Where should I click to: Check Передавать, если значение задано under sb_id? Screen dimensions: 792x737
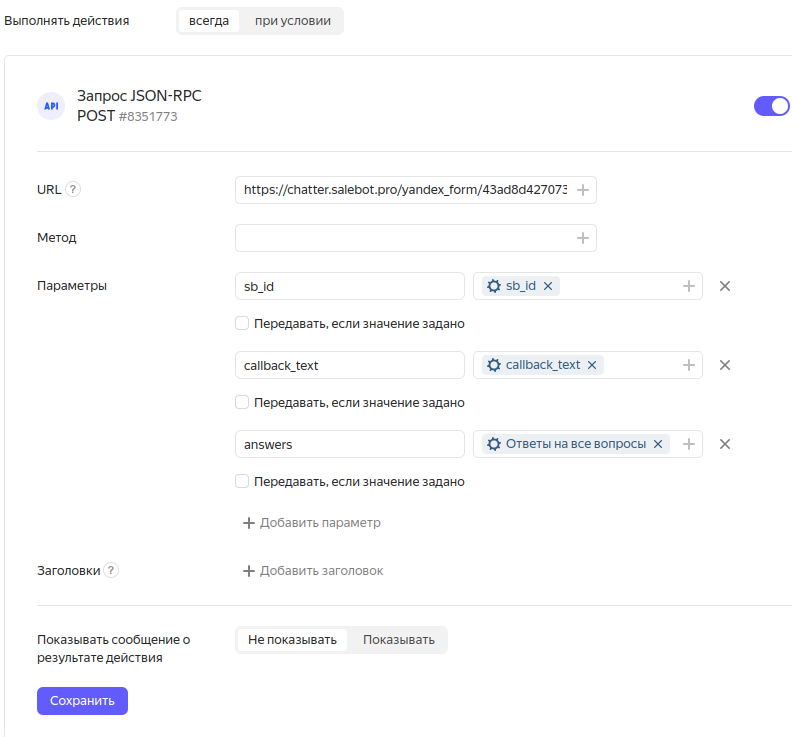click(x=242, y=323)
